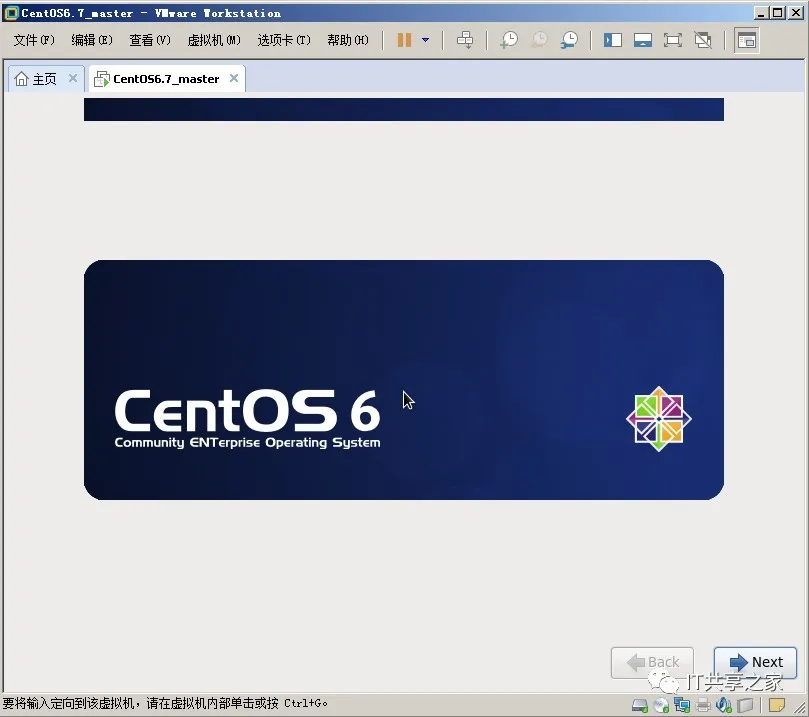Open the snapshot manager icon
Viewport: 809px width, 717px height.
(569, 40)
